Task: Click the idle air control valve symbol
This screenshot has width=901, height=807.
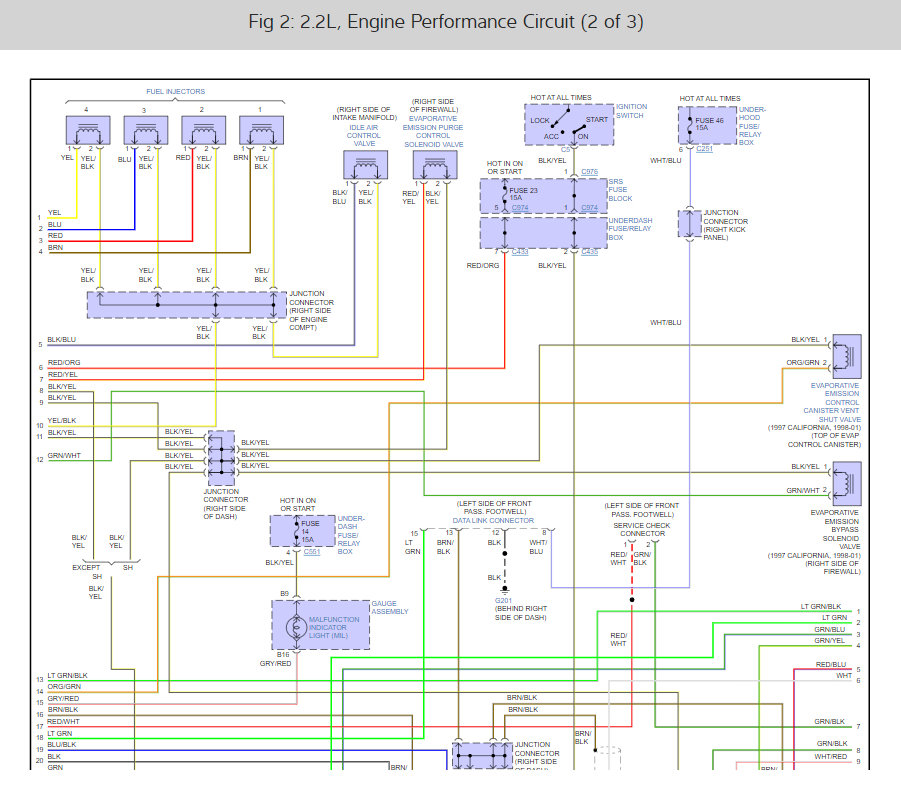Action: [x=365, y=165]
